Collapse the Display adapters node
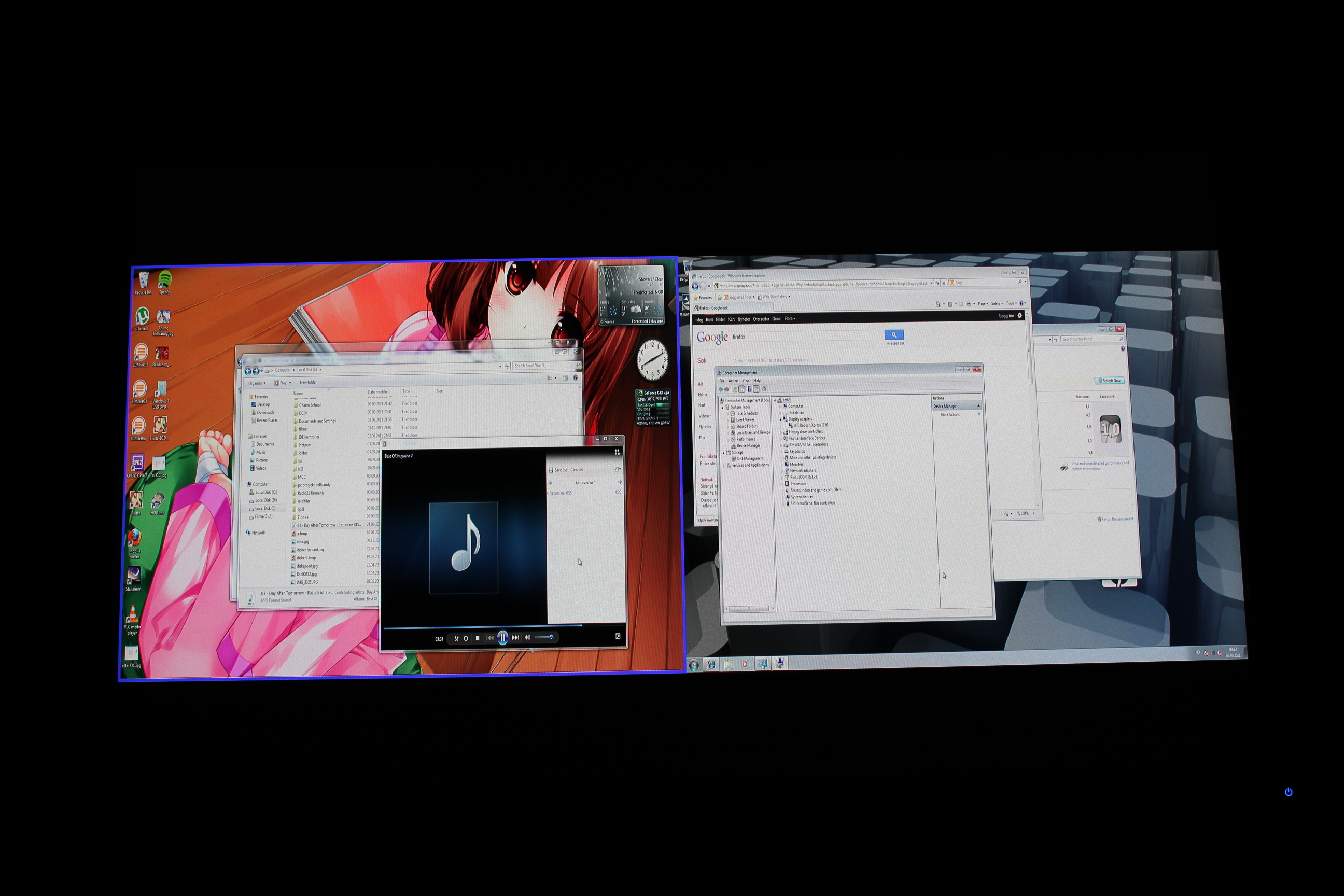1344x896 pixels. (780, 419)
